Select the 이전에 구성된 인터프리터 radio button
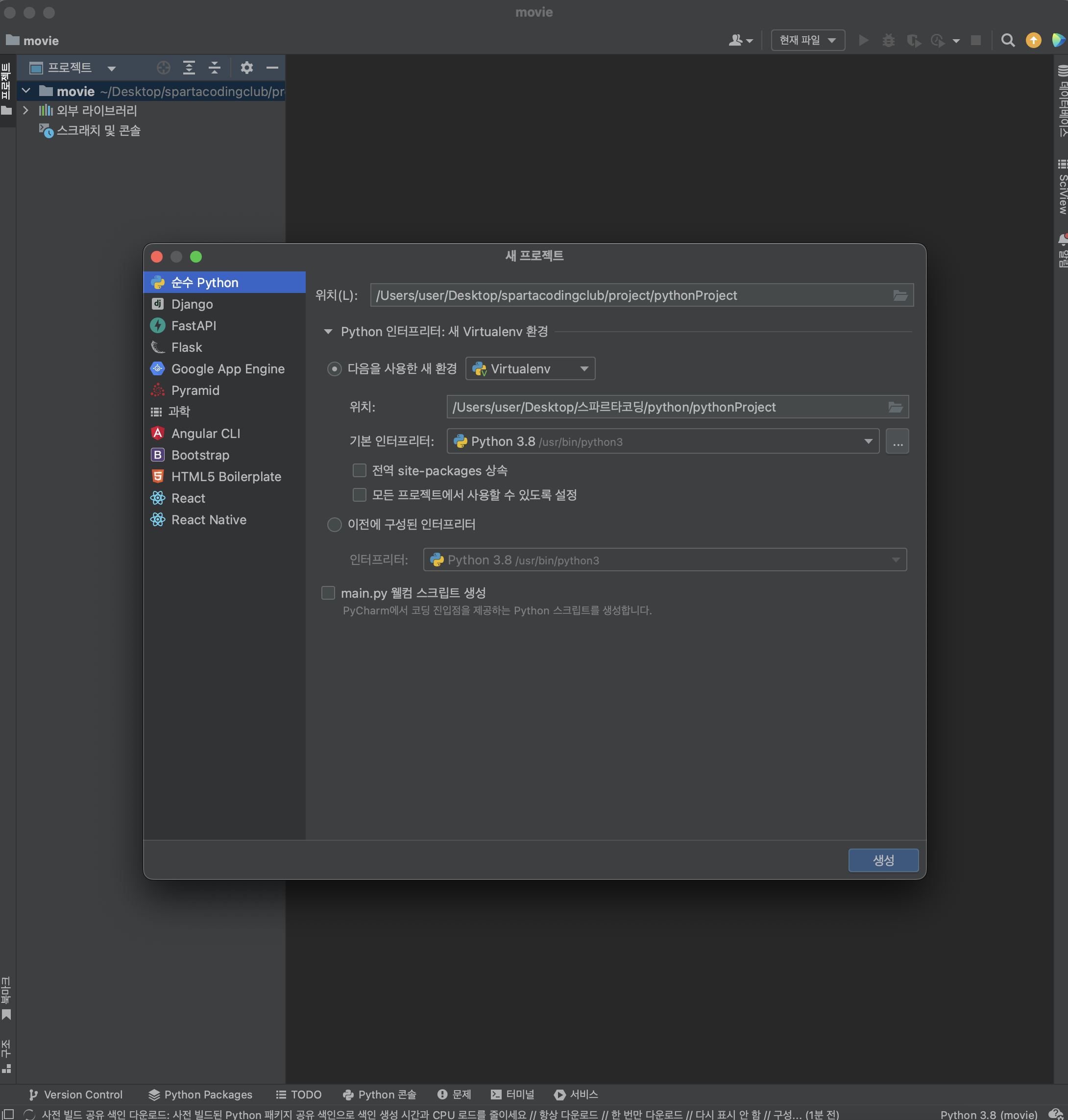1068x1120 pixels. tap(334, 524)
